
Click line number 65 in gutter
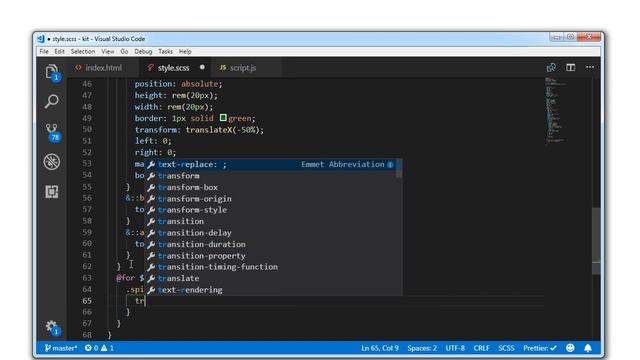pyautogui.click(x=87, y=301)
